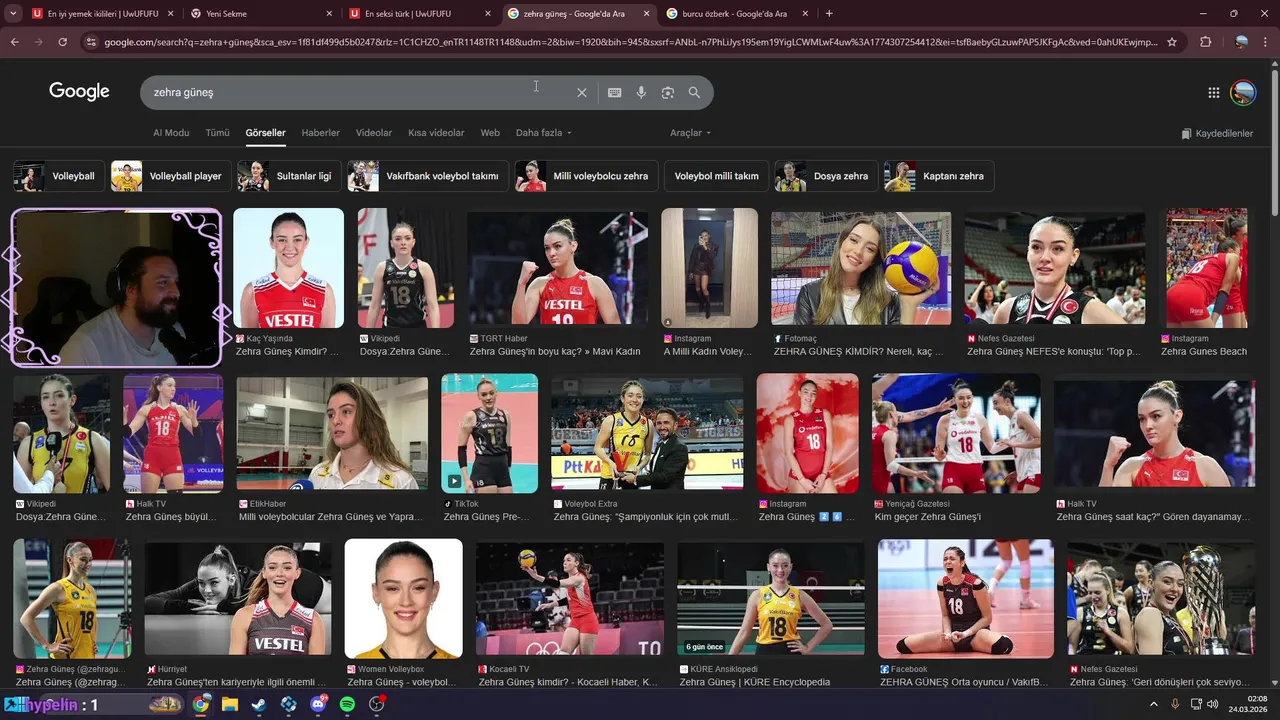Screen dimensions: 1280x720
Task: Switch to the AI Modu tab
Action: pyautogui.click(x=171, y=133)
